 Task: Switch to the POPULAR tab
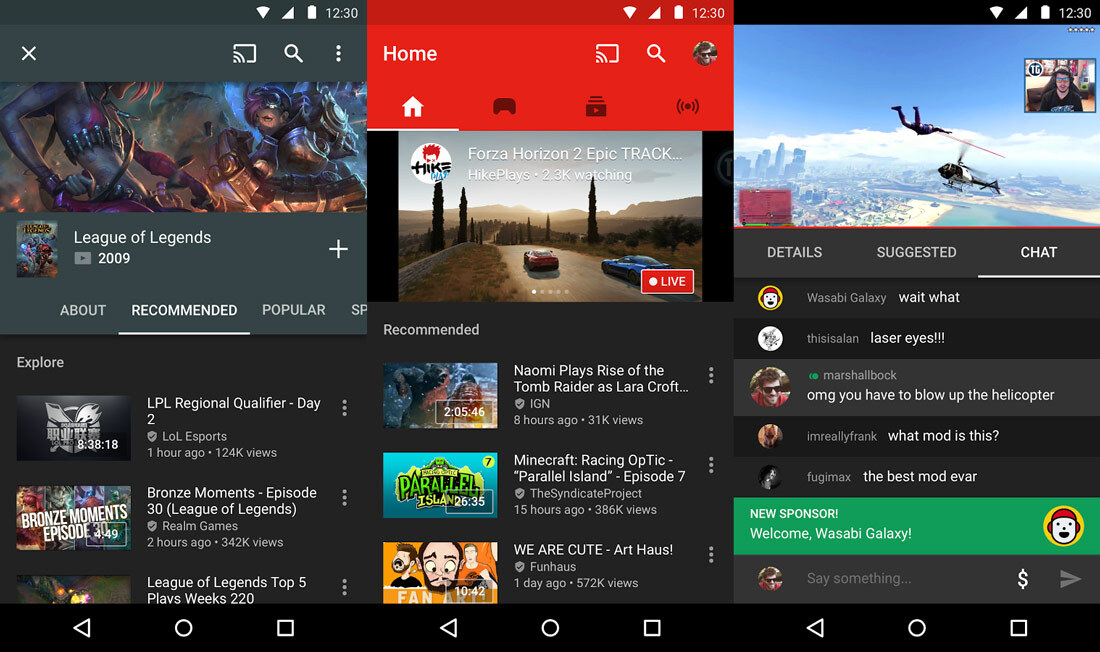point(293,310)
